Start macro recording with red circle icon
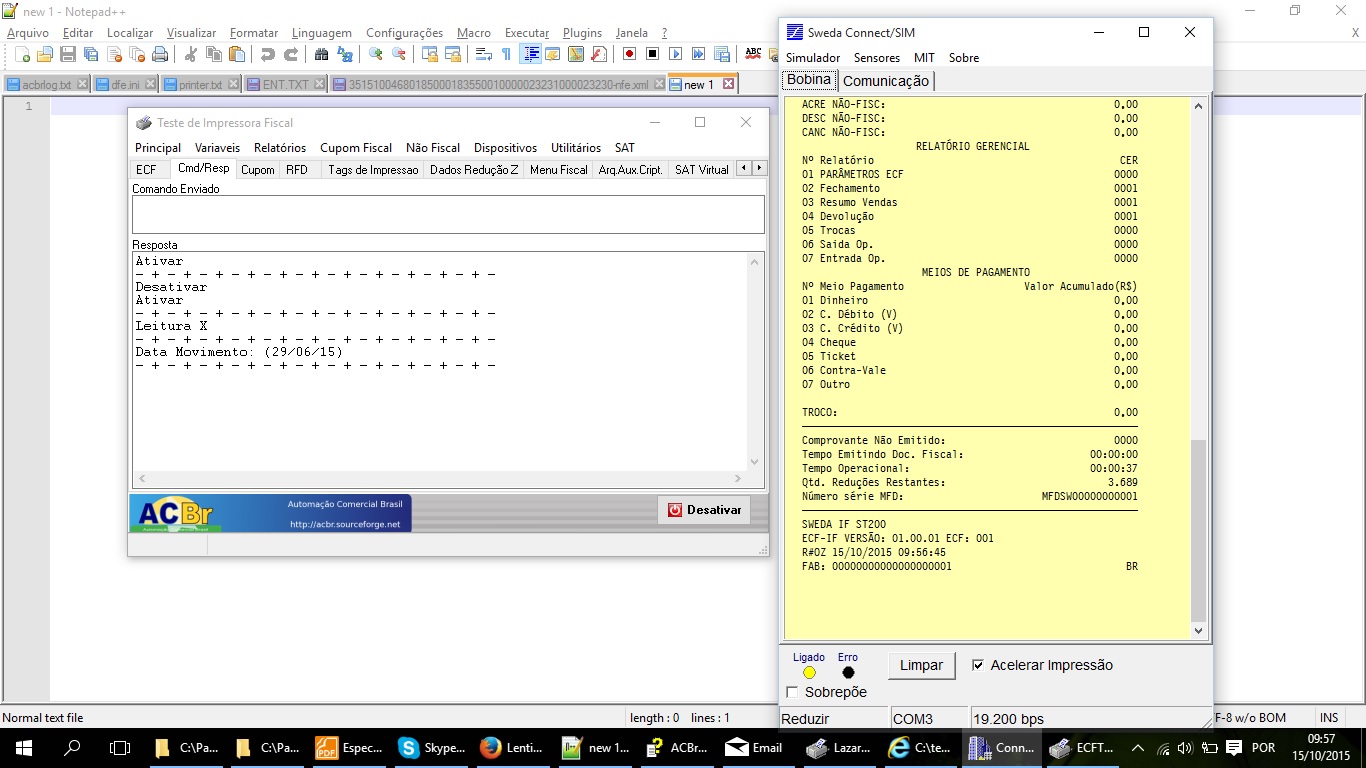The image size is (1366, 768). coord(630,54)
